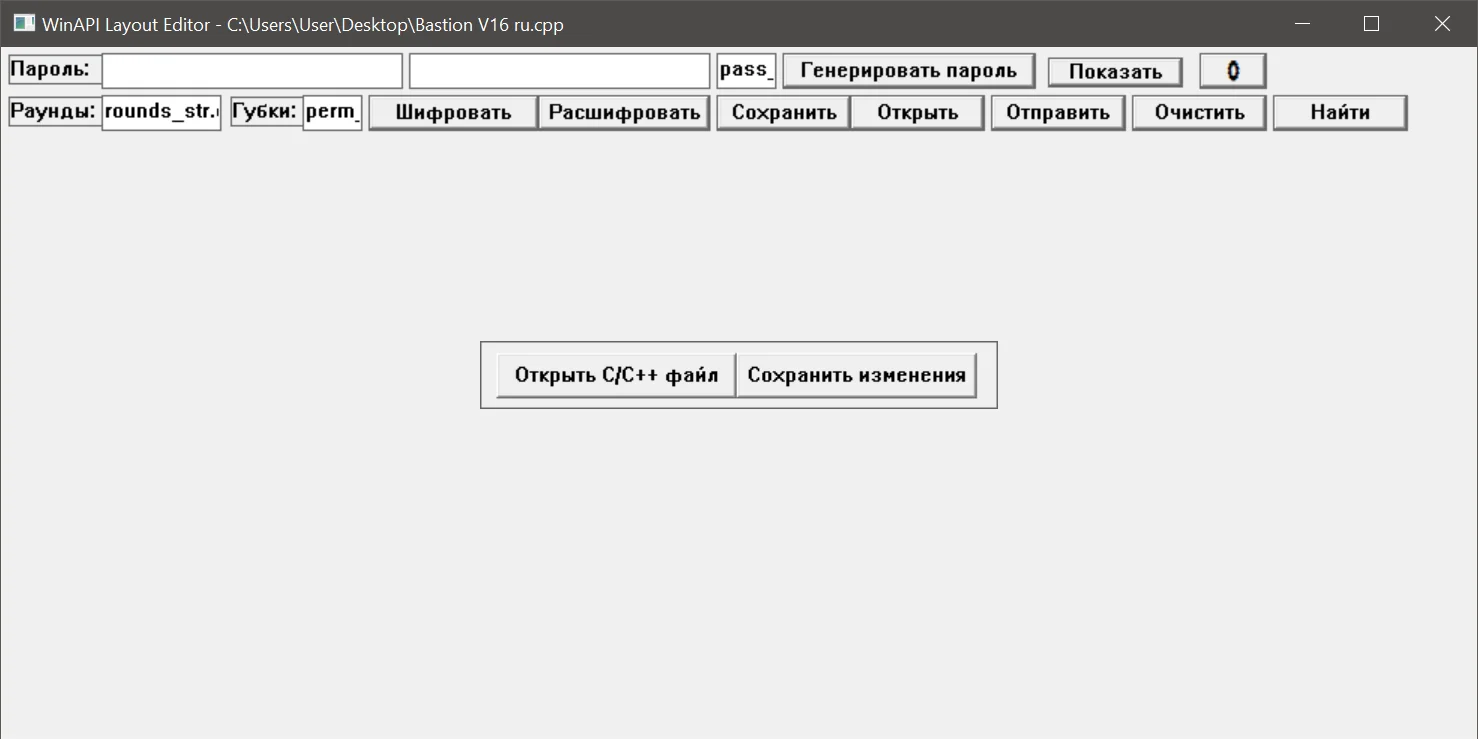Click the button labeled 0
Image resolution: width=1478 pixels, height=739 pixels.
click(x=1233, y=71)
